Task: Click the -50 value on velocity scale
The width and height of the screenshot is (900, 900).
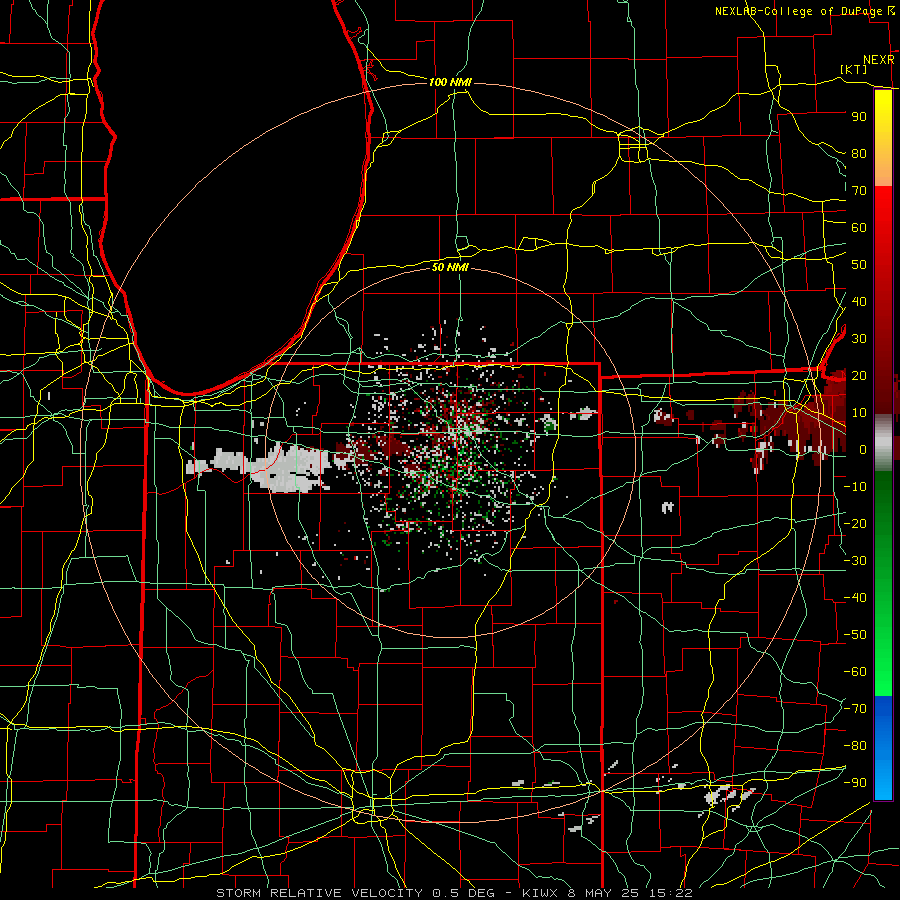Action: 856,635
